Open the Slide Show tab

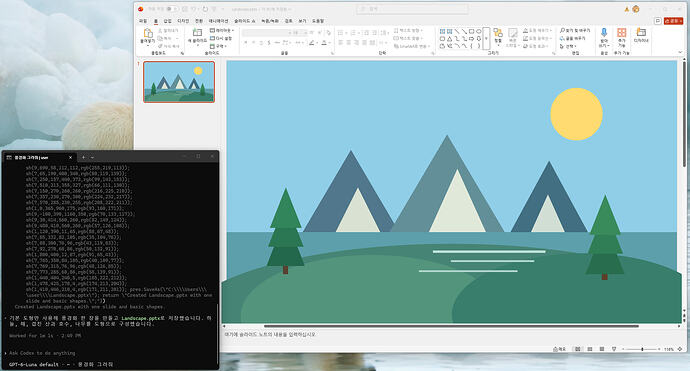coord(245,21)
